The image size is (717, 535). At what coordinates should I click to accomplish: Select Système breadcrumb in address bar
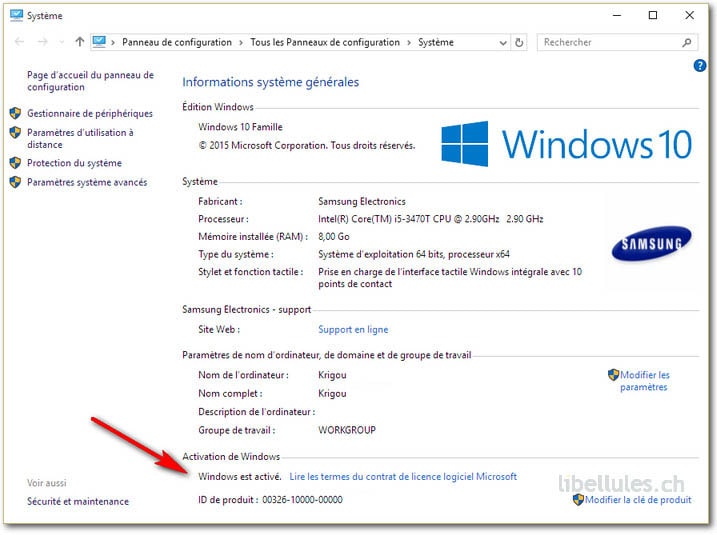(436, 43)
